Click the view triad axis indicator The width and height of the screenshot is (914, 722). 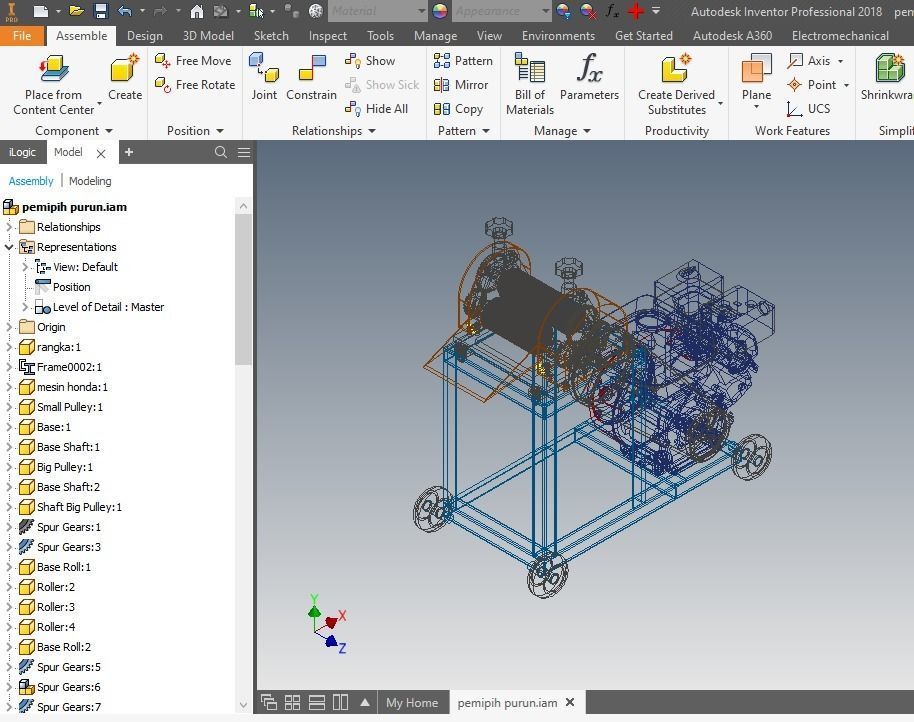[x=327, y=625]
